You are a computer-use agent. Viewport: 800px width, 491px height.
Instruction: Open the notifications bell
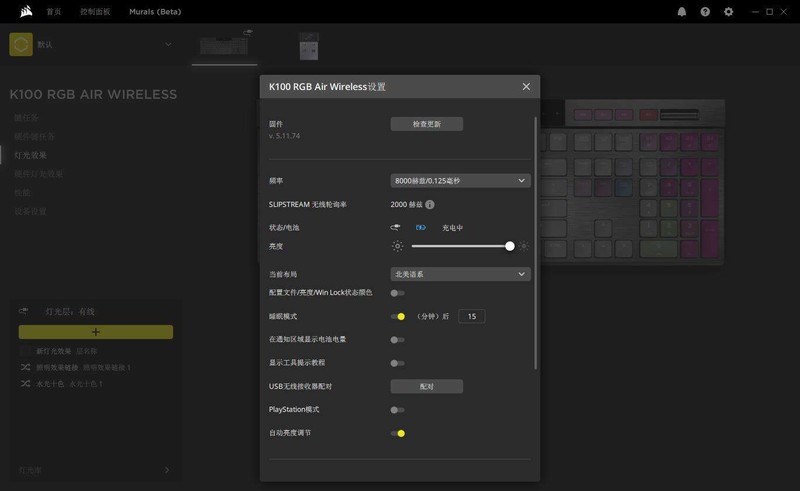tap(682, 12)
